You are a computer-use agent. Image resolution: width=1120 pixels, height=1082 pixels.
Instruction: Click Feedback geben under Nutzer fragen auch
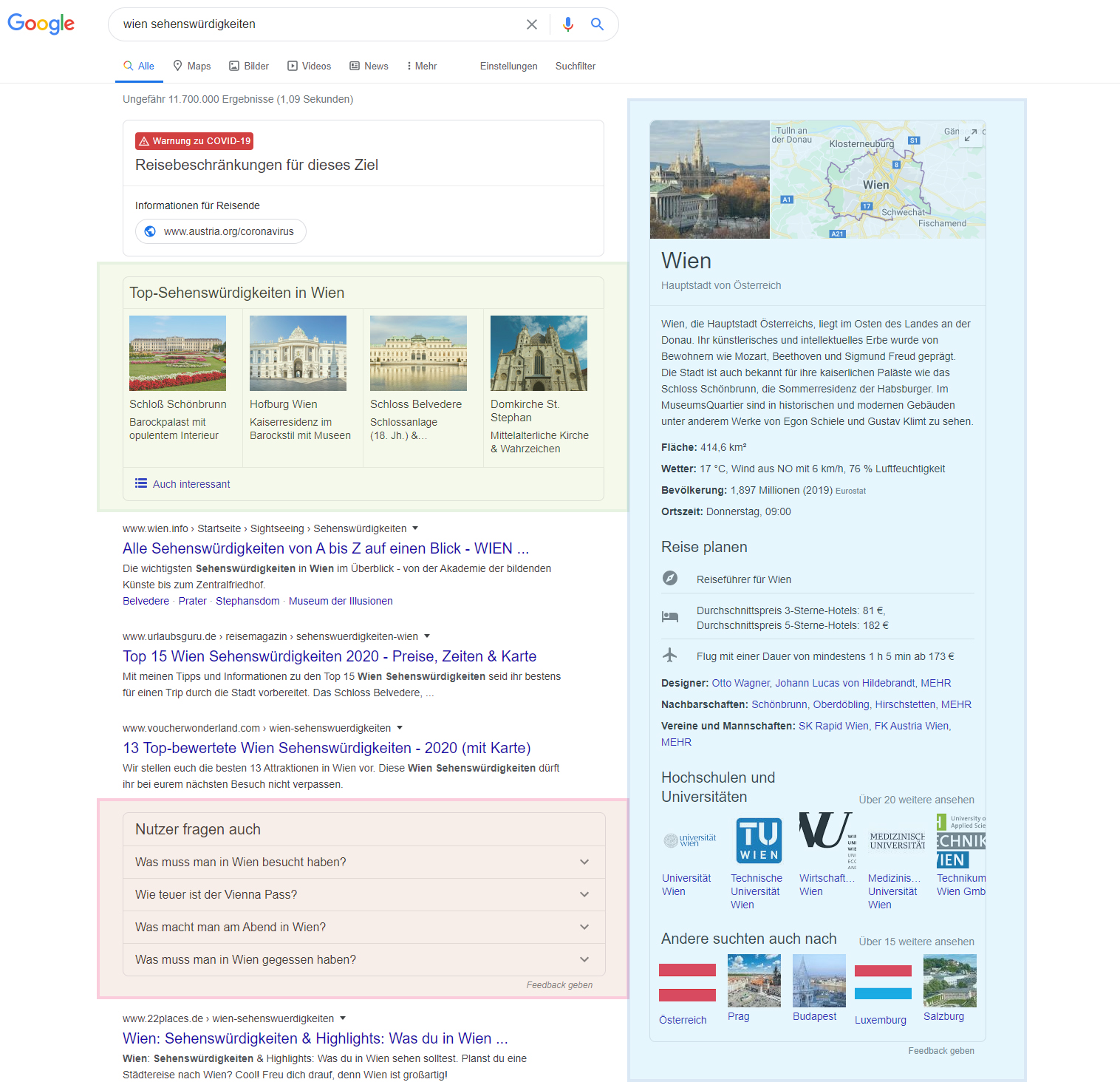tap(559, 985)
